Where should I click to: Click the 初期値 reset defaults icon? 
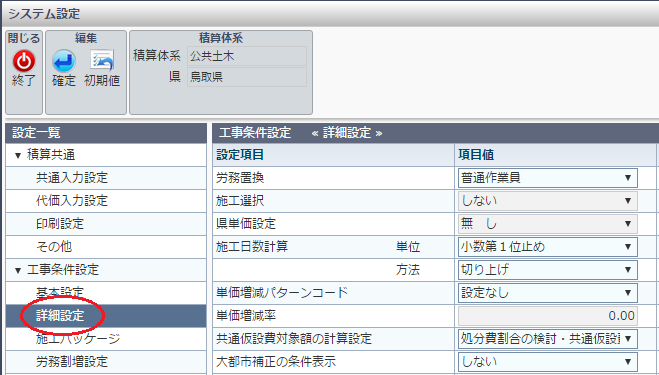[x=102, y=61]
